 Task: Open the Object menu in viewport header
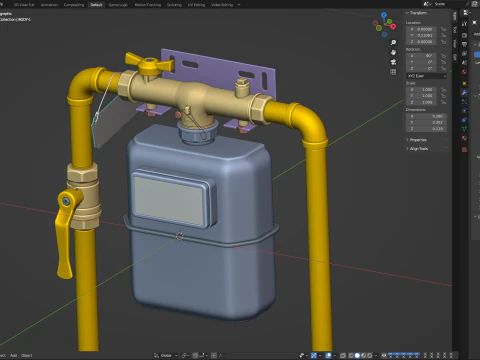[27, 355]
